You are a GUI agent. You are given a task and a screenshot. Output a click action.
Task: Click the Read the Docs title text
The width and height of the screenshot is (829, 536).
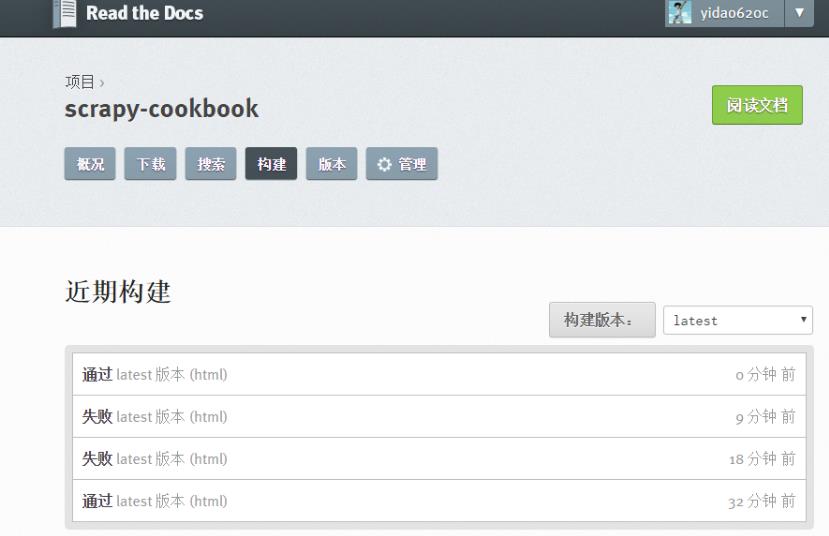click(144, 13)
